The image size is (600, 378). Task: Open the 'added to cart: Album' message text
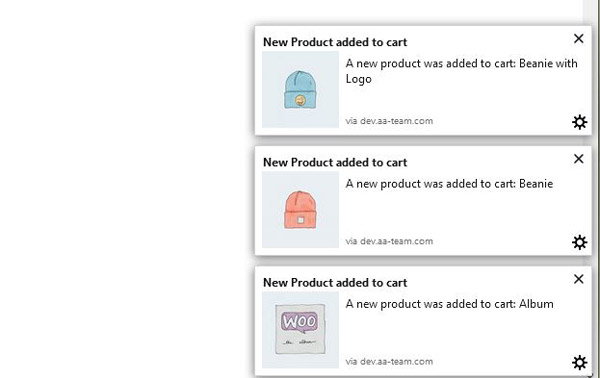pos(450,304)
